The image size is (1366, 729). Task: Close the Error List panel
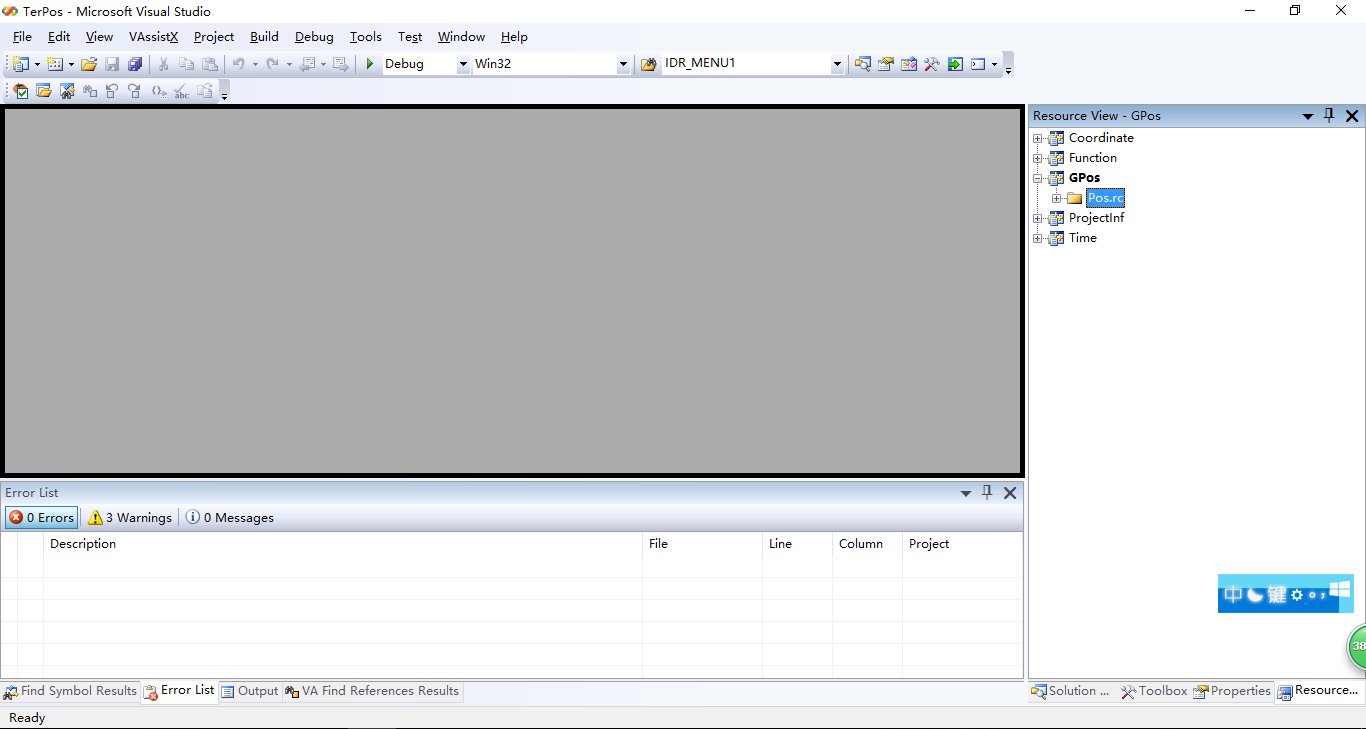coord(1010,493)
